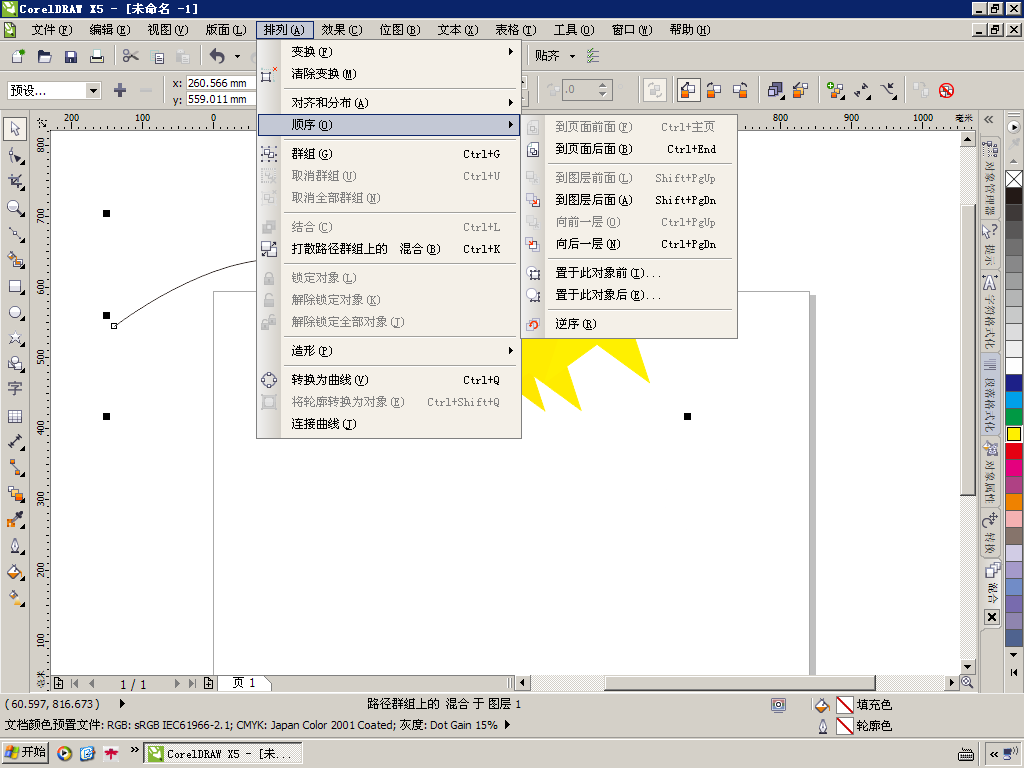Choose 转换为曲线 menu item
Image resolution: width=1024 pixels, height=768 pixels.
point(389,380)
